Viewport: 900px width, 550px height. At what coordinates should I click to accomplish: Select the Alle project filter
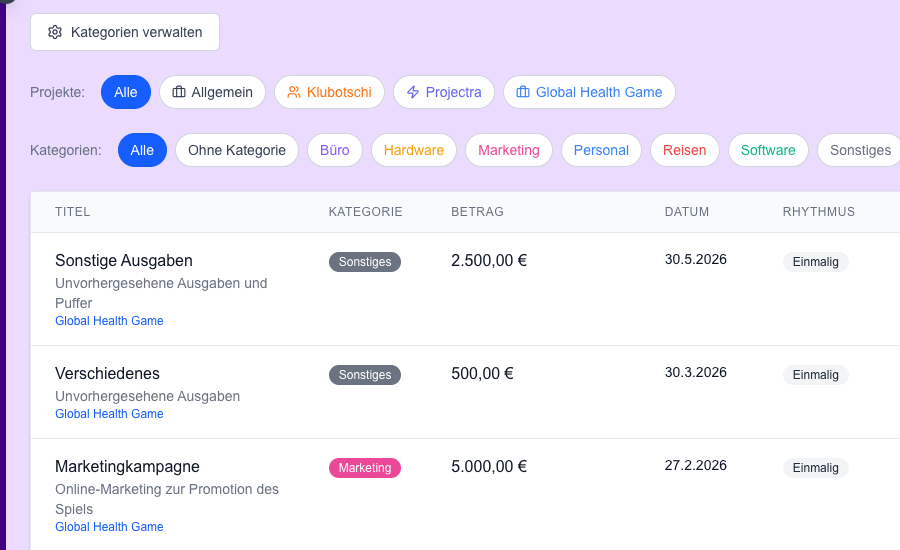pos(126,92)
